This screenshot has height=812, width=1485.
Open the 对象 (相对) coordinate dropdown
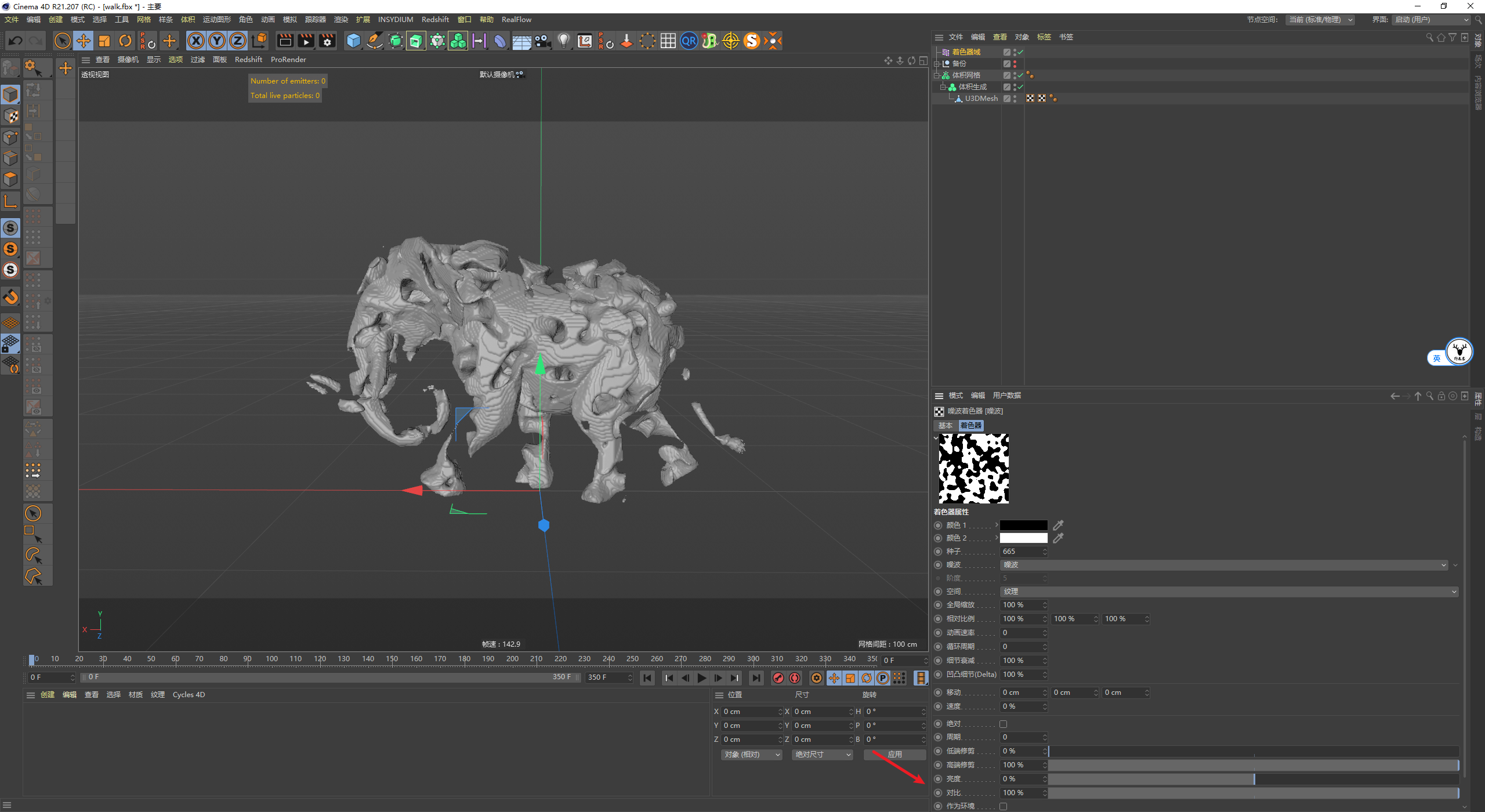click(x=751, y=755)
